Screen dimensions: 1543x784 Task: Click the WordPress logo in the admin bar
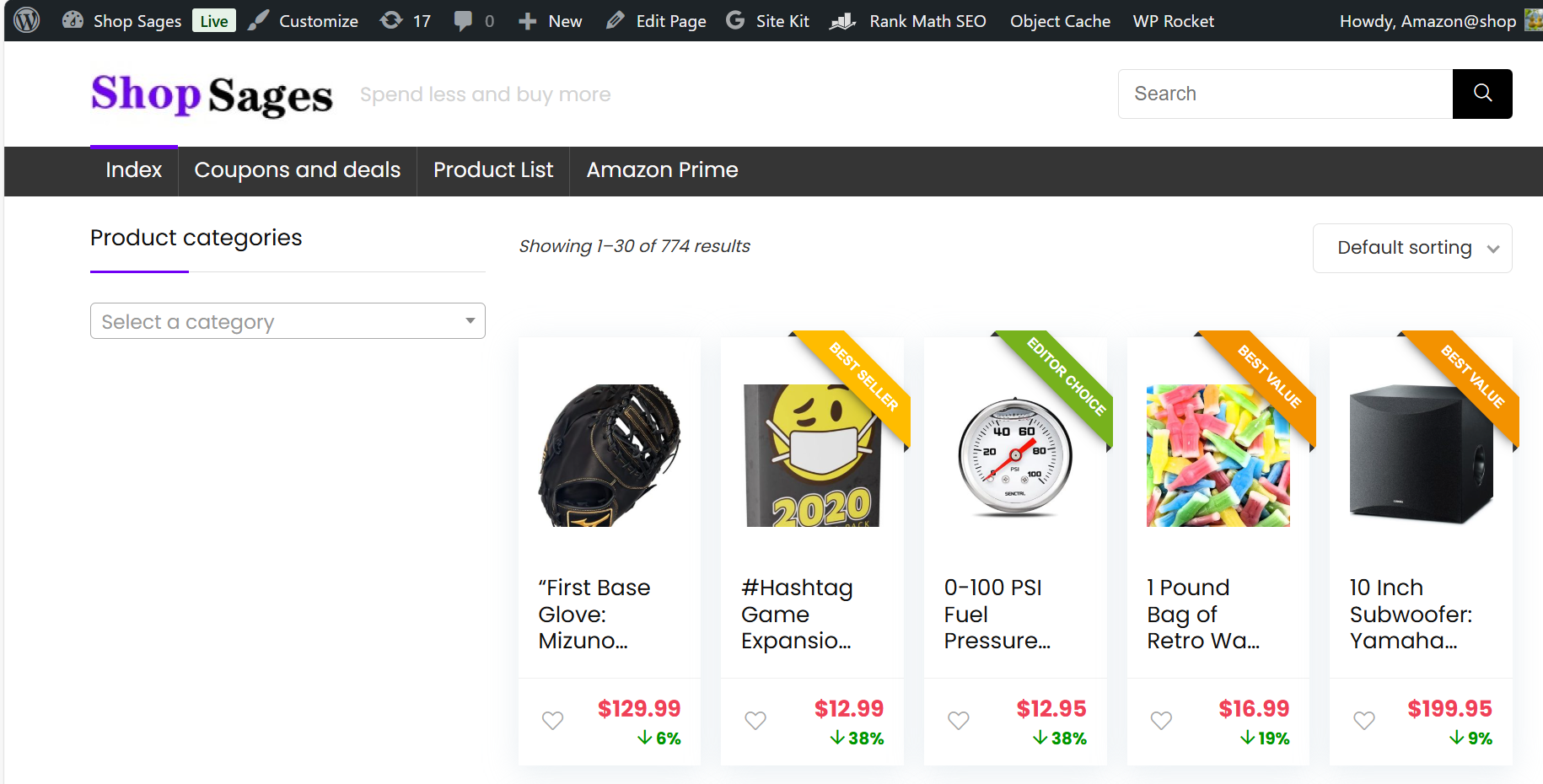tap(26, 20)
